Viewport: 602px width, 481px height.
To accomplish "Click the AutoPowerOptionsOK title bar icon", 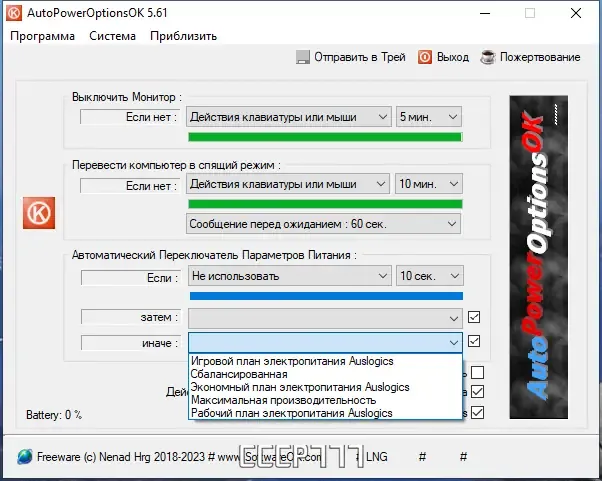I will 14,13.
